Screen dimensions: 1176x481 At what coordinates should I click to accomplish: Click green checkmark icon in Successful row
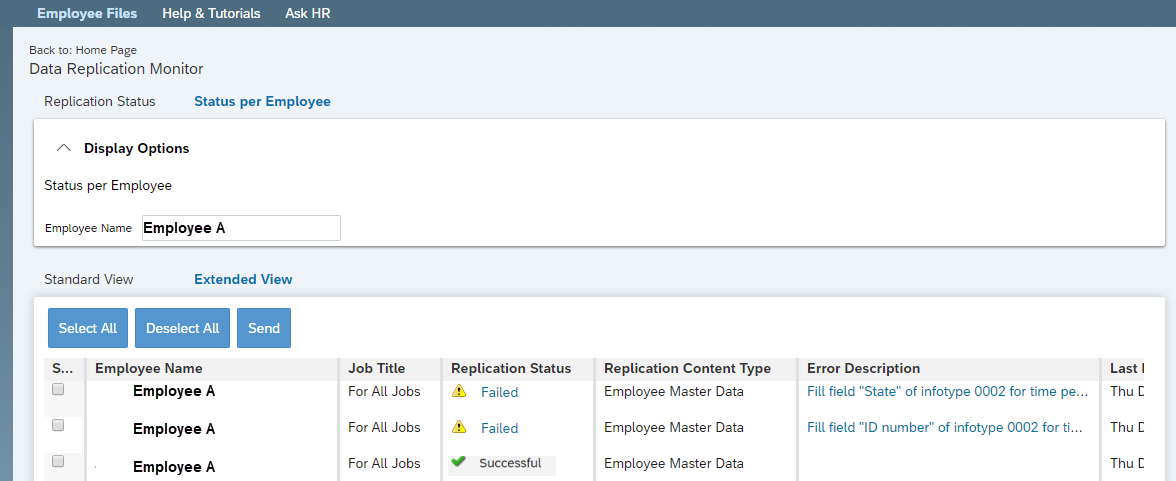click(458, 461)
